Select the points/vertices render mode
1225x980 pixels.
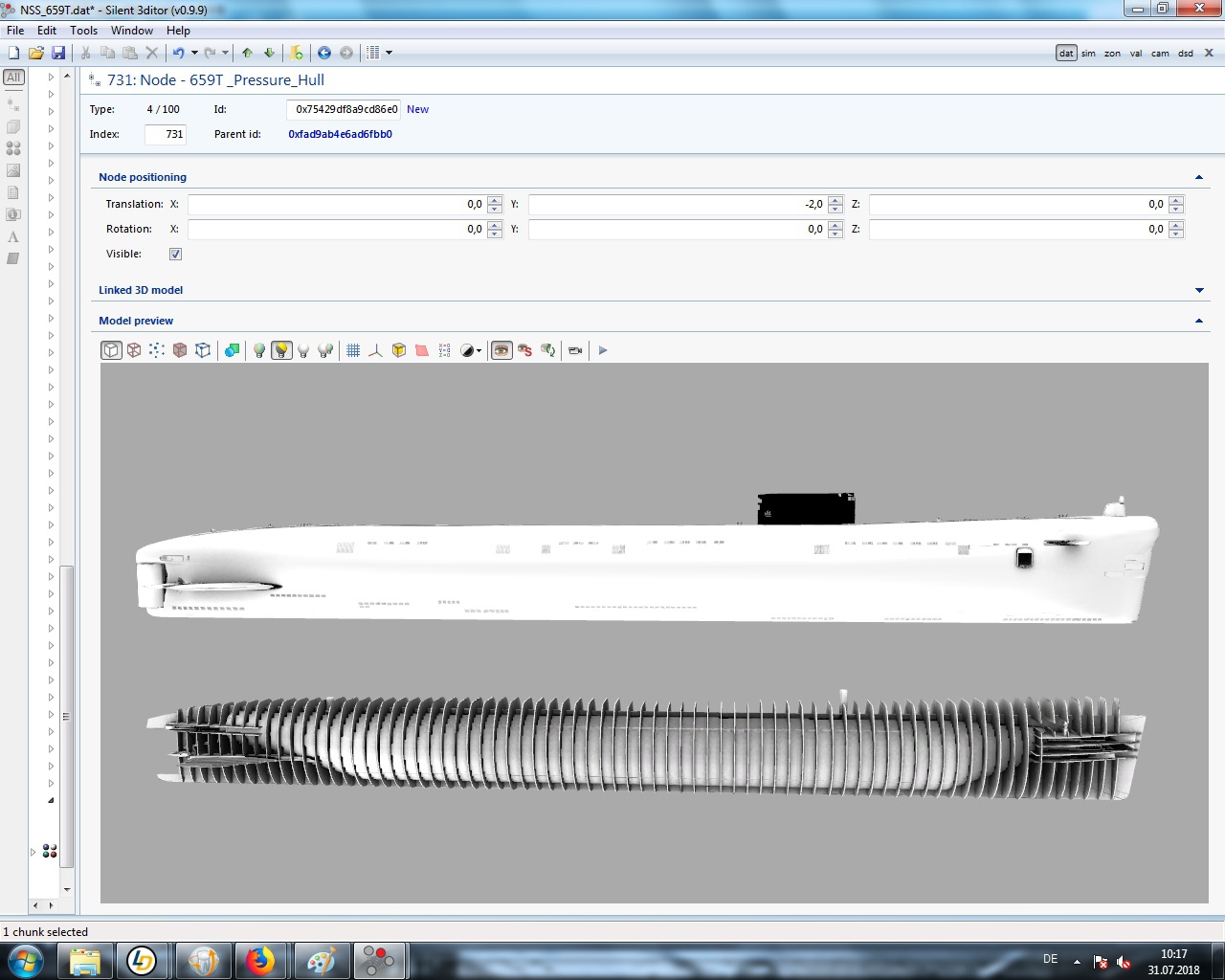(157, 350)
